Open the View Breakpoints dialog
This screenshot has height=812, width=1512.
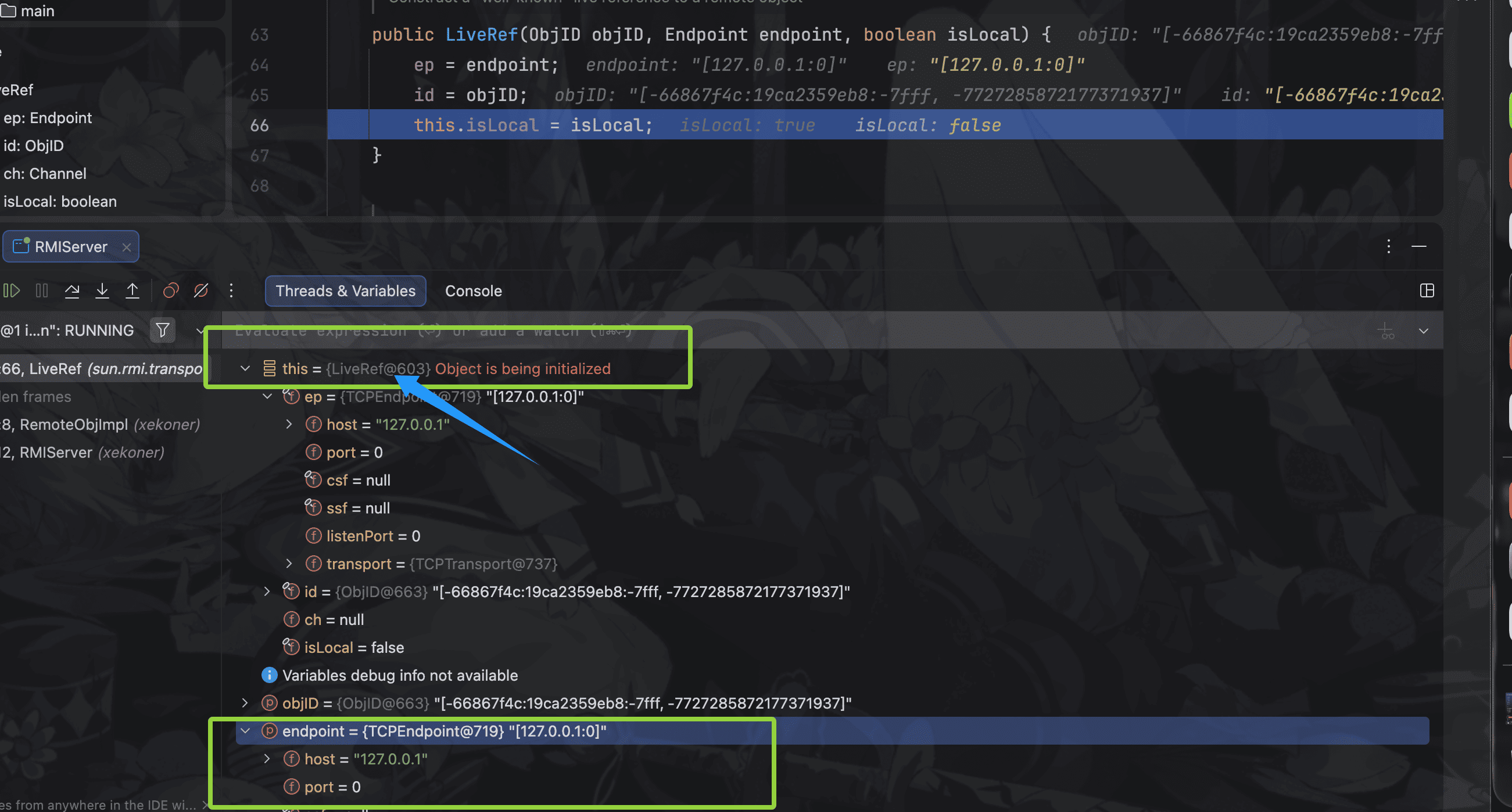coord(170,290)
